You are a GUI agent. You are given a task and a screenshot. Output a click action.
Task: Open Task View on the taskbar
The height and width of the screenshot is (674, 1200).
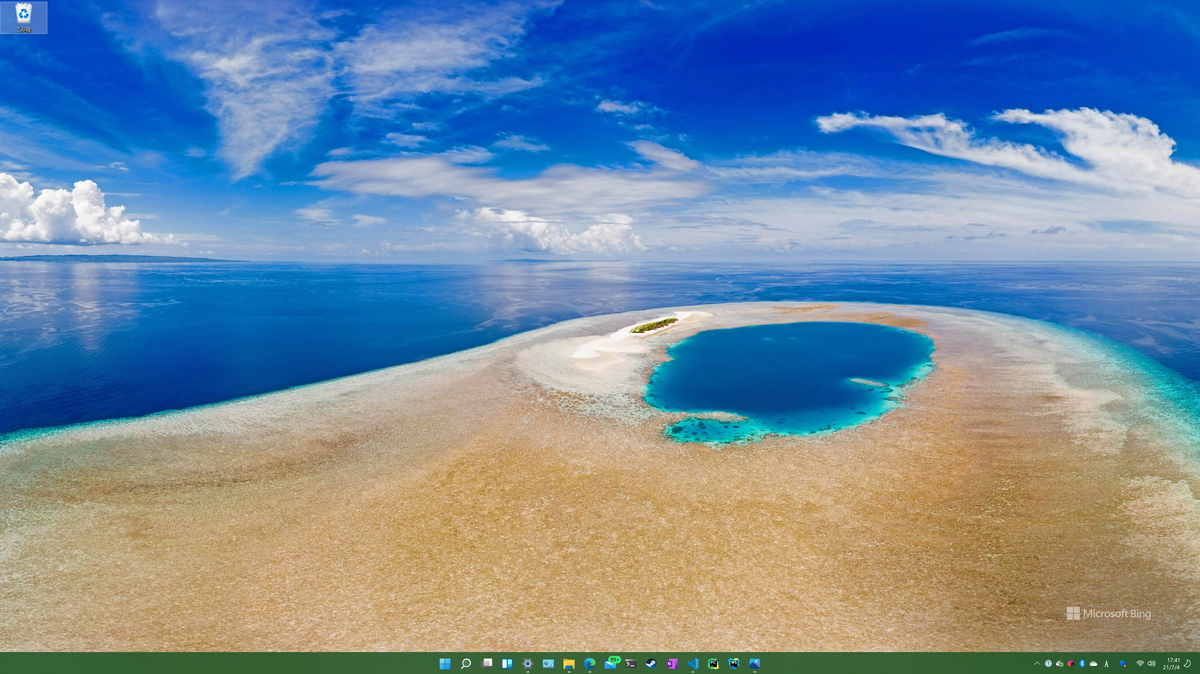pos(487,663)
